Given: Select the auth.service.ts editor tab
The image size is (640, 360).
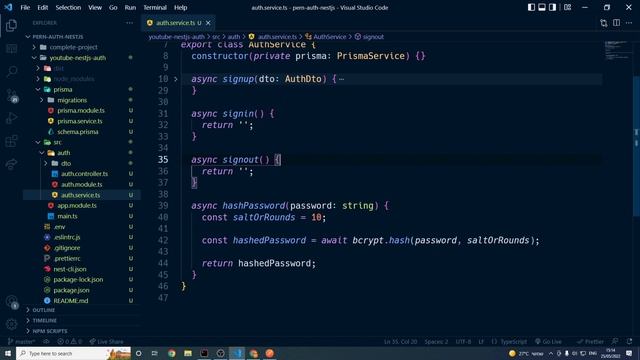Looking at the screenshot, I should click(x=178, y=23).
